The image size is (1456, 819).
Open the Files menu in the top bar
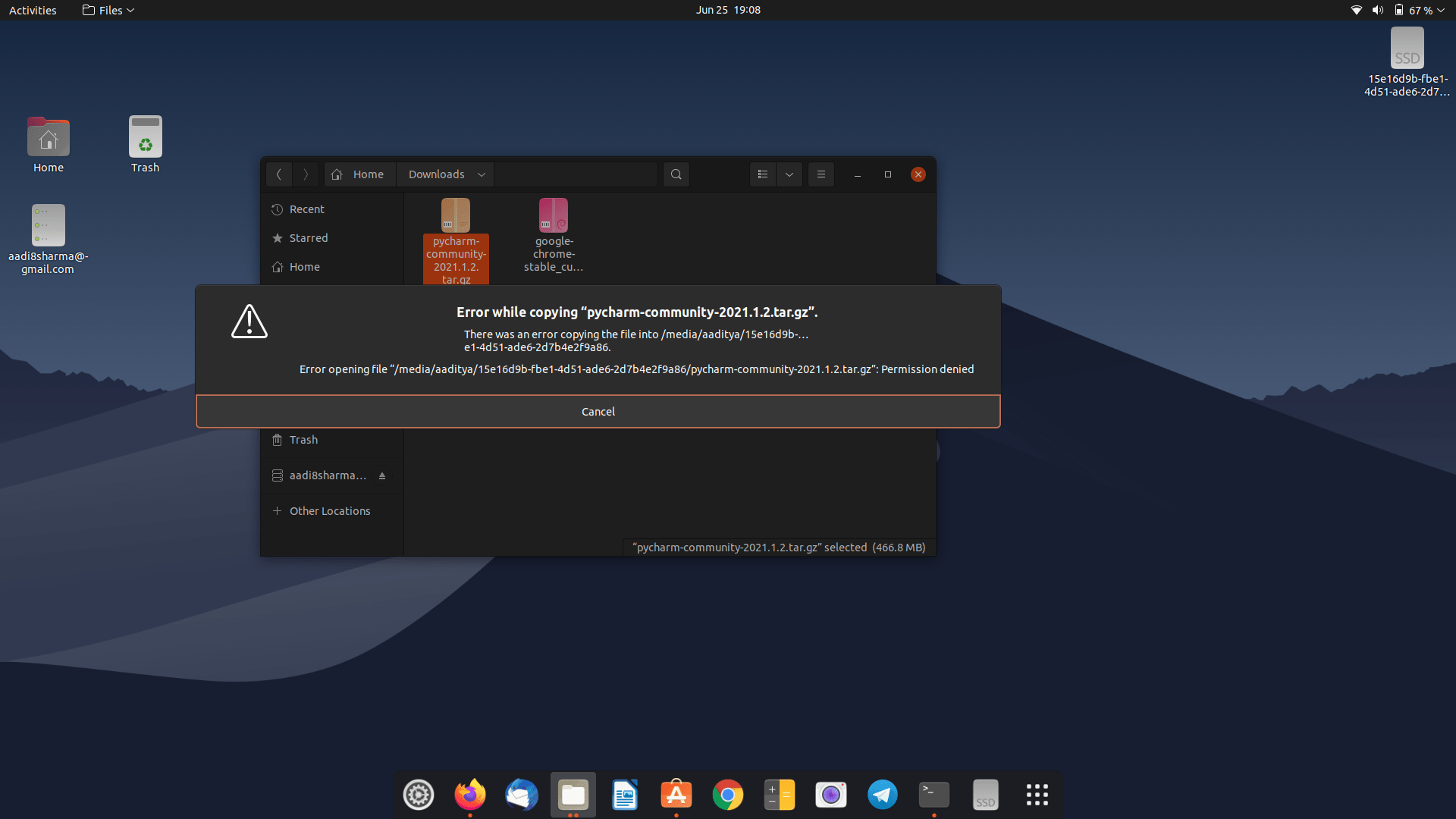[x=107, y=10]
